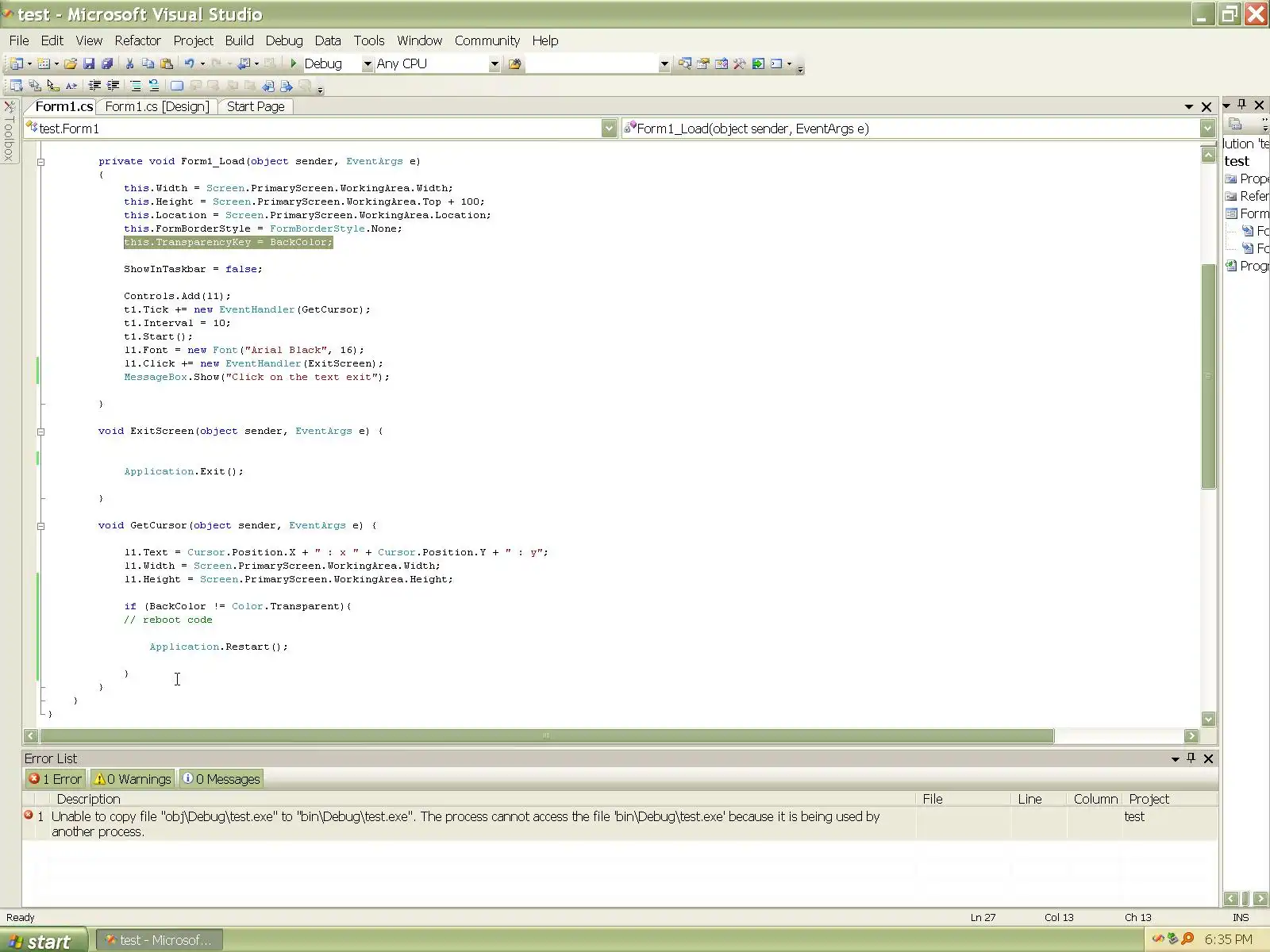Comment out the selected lines icon
The height and width of the screenshot is (952, 1270).
(x=136, y=86)
